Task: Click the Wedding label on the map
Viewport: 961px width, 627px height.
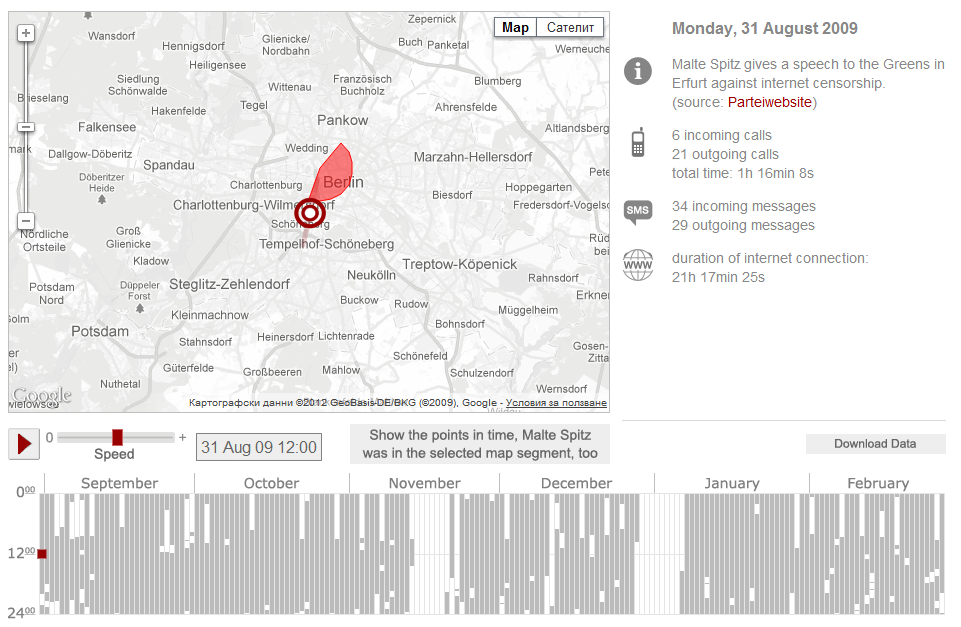Action: 306,148
